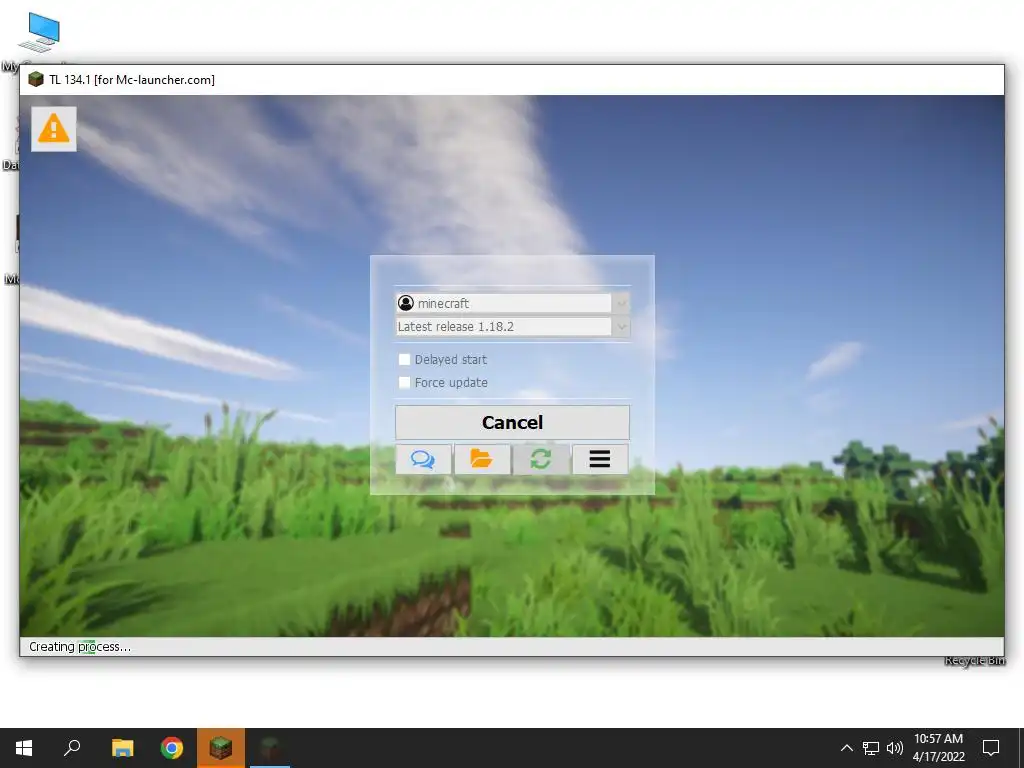Click the account avatar icon beside minecraft
Screen dimensions: 1024x768
click(406, 303)
